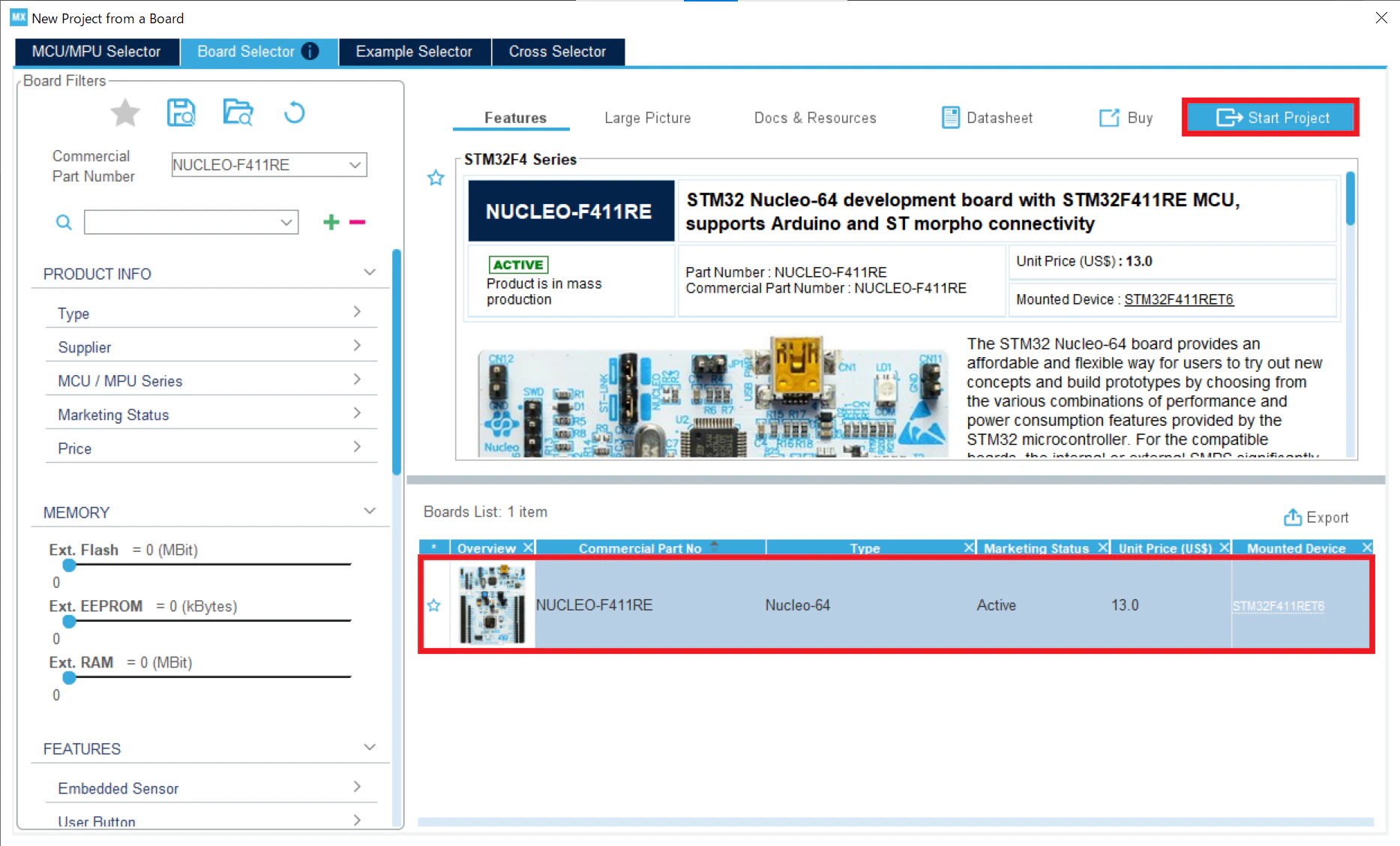
Task: Click the Overview column header
Action: (x=486, y=548)
